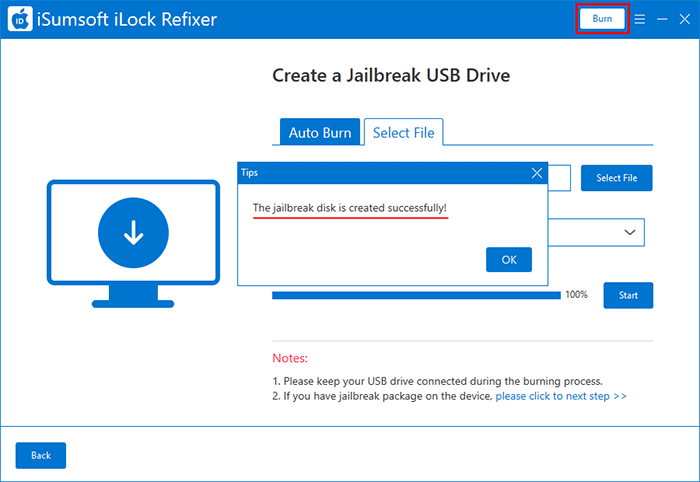Click 'The jailbreak disk is created successfully!' text
This screenshot has height=482, width=700.
350,208
